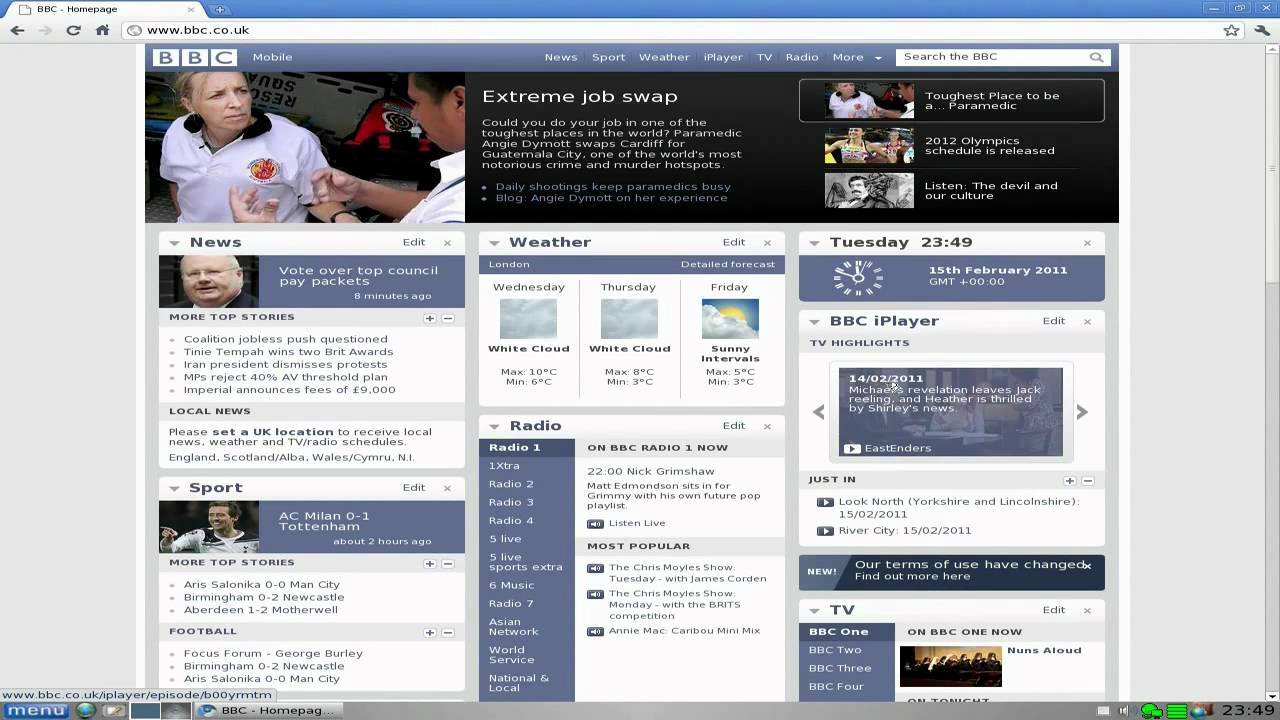This screenshot has height=720, width=1280.
Task: Open the browser wrench menu
Action: point(1262,30)
